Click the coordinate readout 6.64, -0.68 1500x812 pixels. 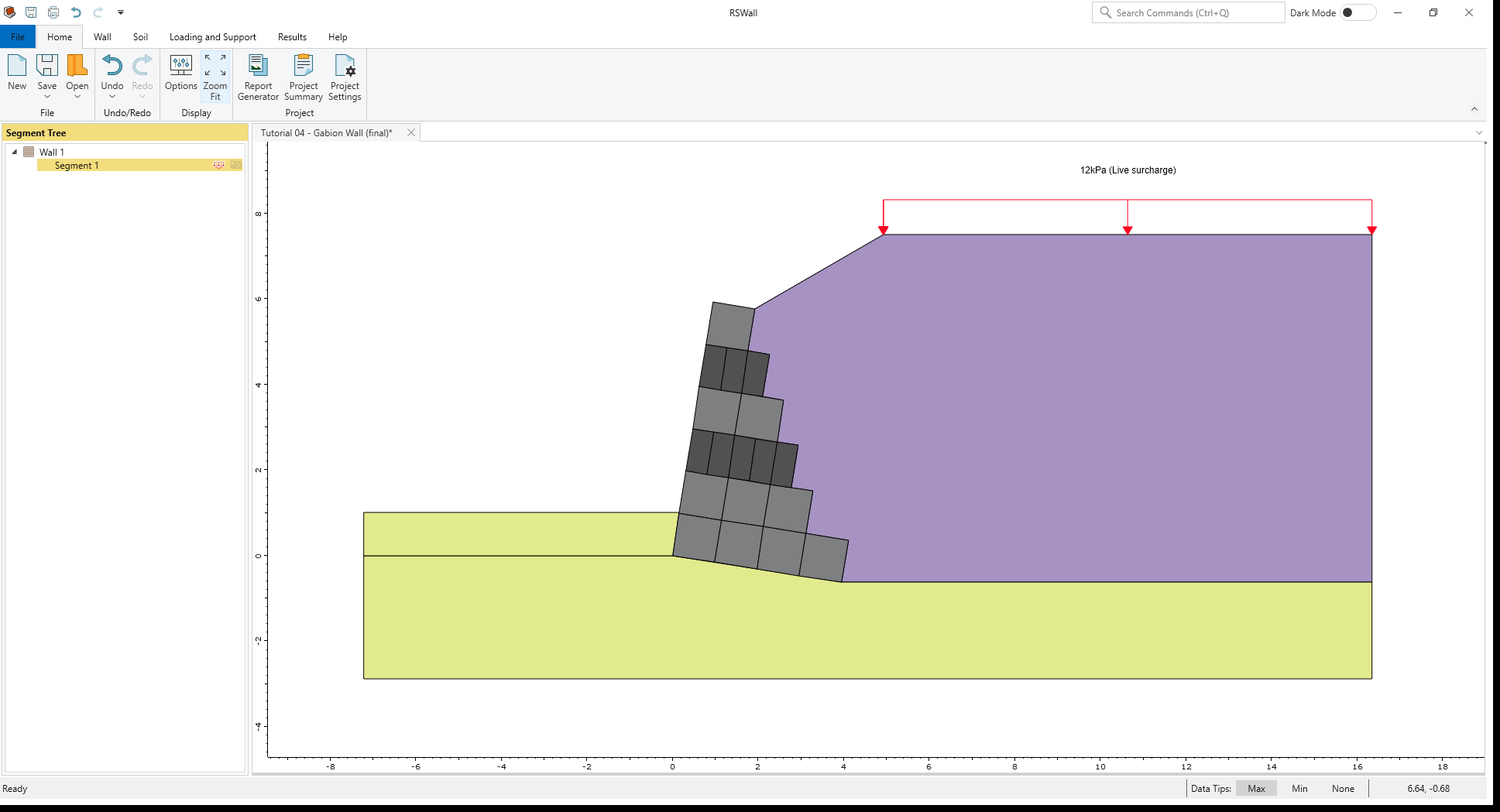[1428, 788]
